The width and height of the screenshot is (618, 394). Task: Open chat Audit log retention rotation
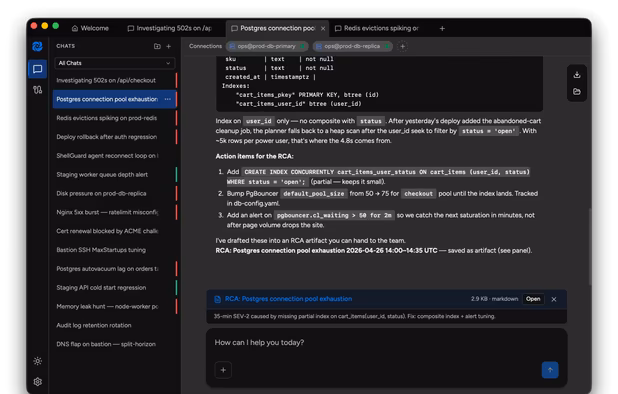115,325
